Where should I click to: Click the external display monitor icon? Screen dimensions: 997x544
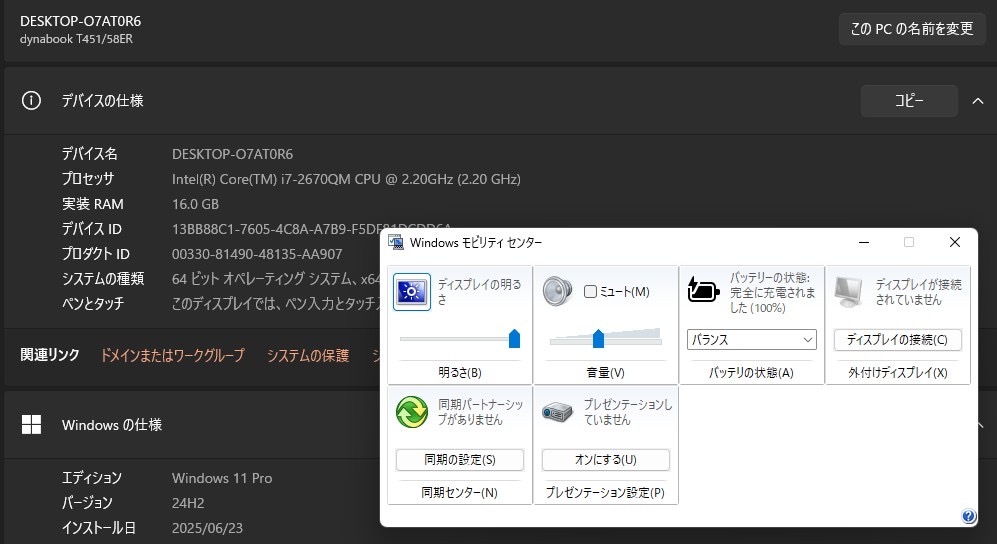849,292
